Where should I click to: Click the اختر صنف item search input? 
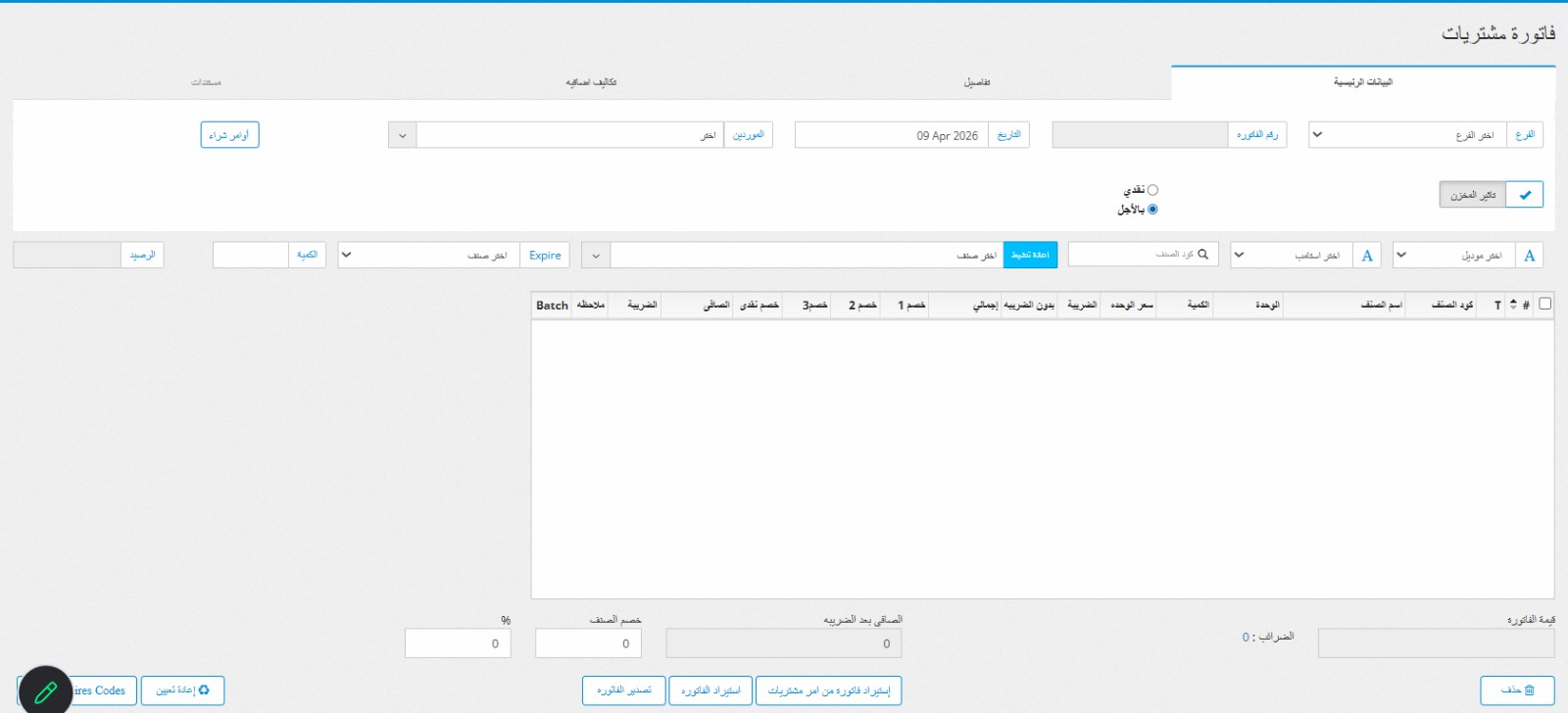[x=807, y=256]
